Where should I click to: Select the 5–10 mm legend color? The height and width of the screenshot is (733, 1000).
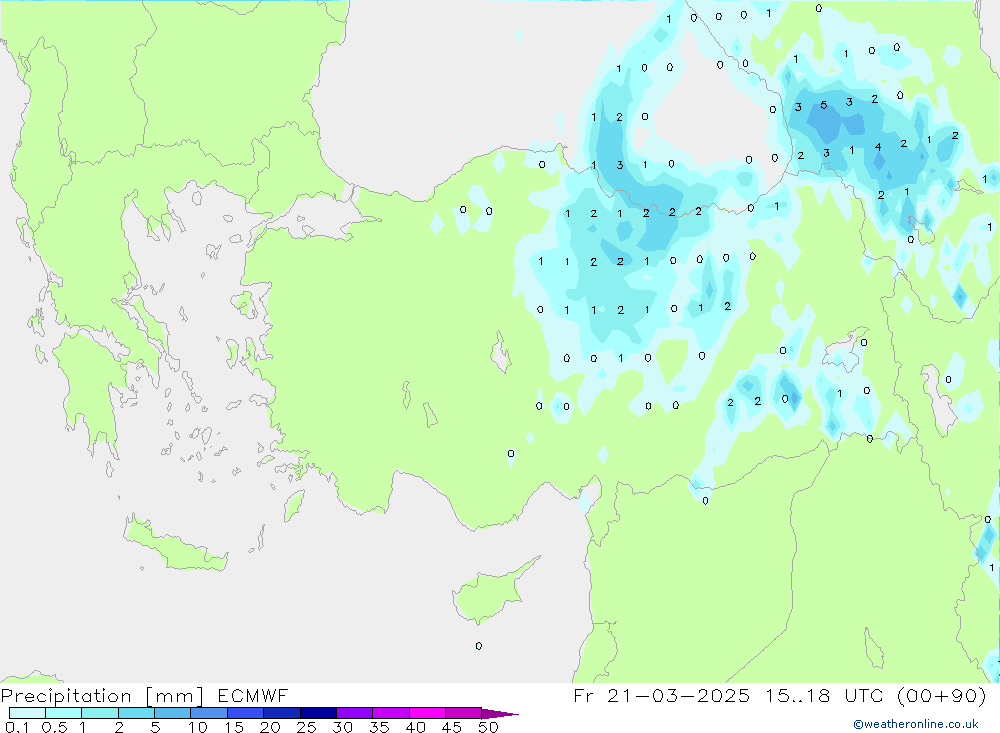(x=172, y=713)
